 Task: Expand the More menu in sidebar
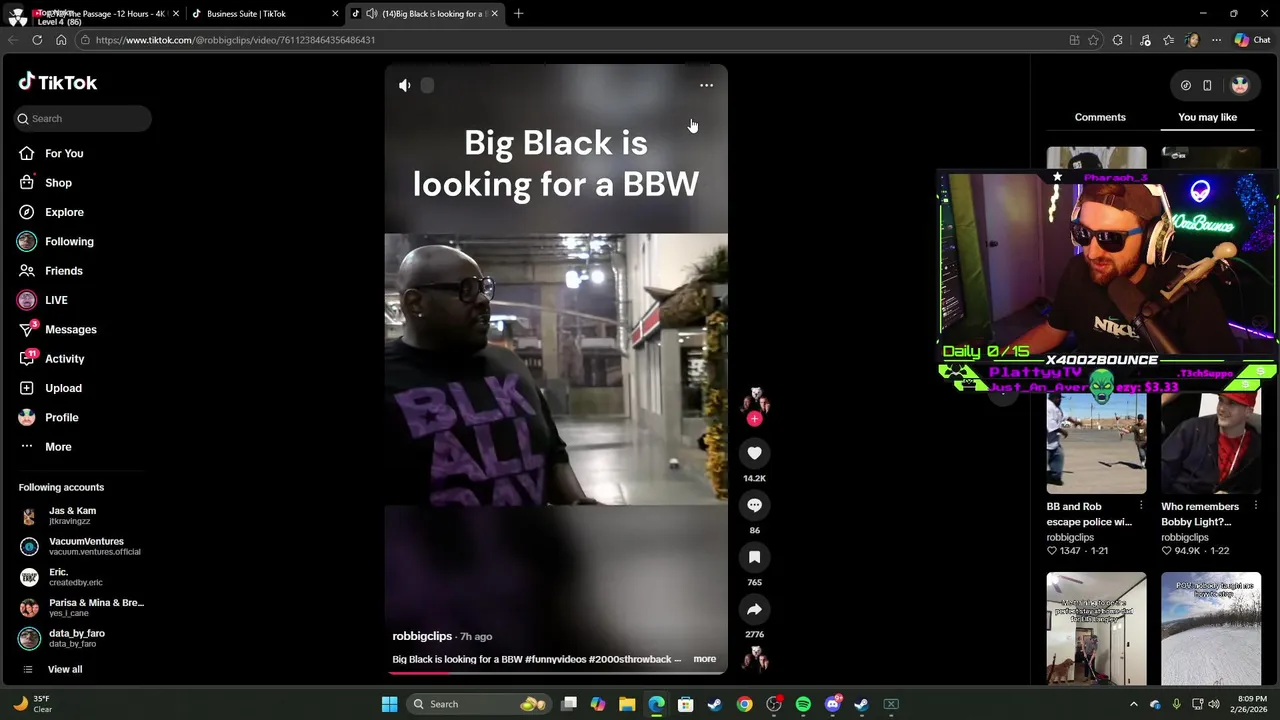(x=58, y=447)
